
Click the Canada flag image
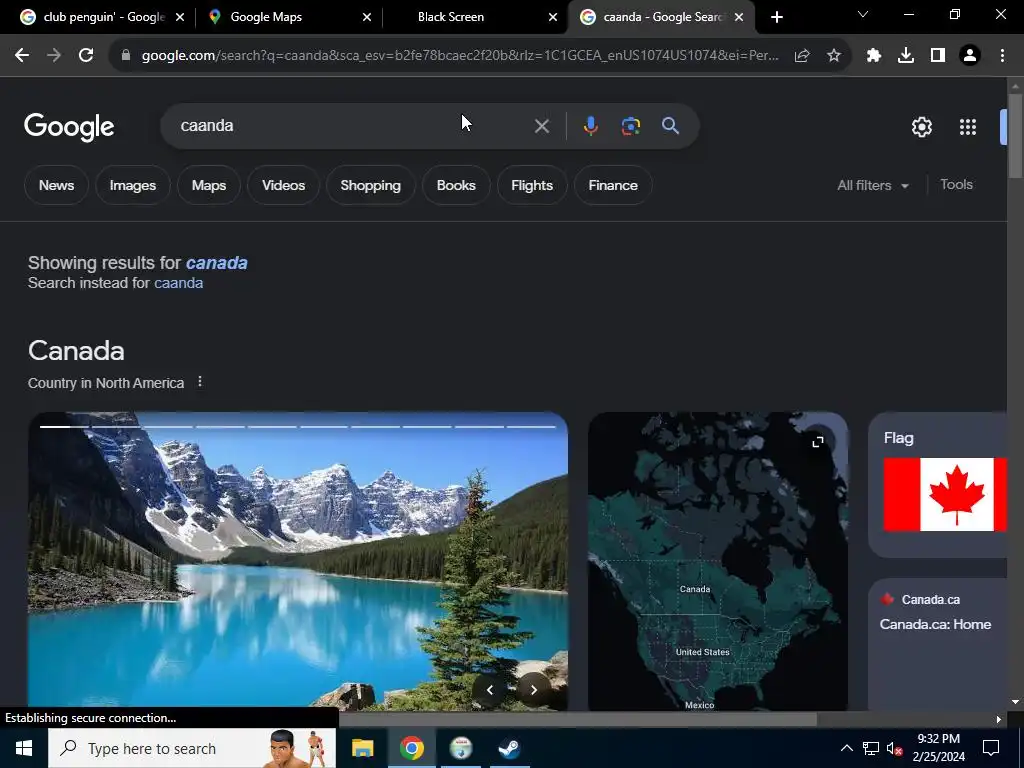point(945,494)
